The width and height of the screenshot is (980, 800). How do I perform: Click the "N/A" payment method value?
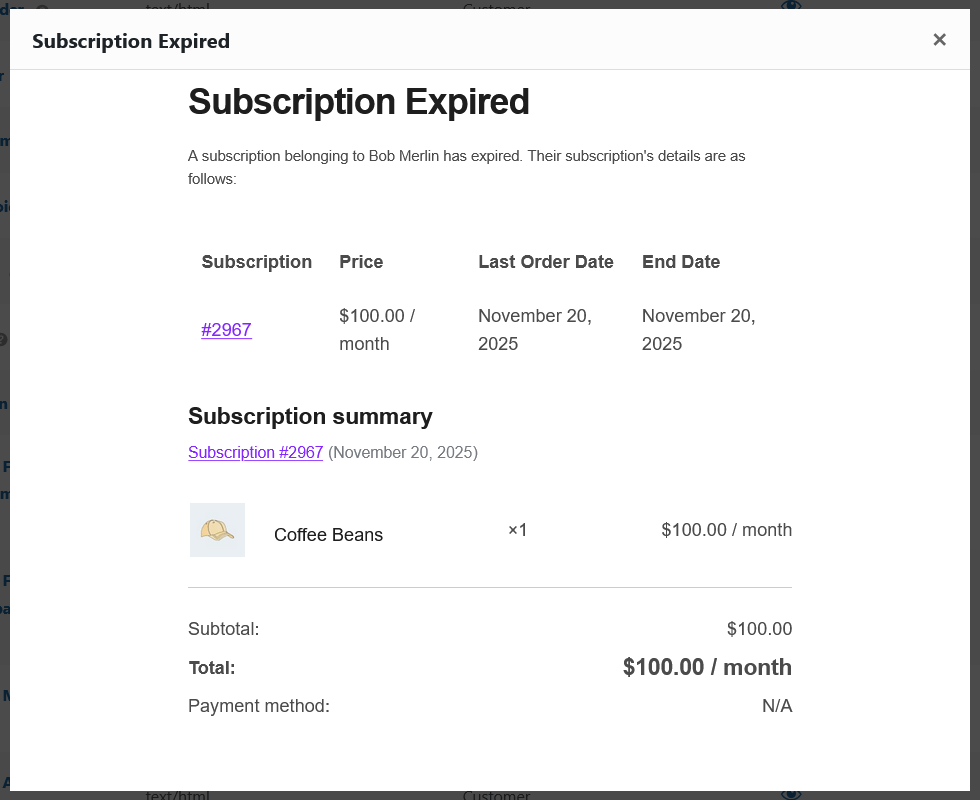pos(776,706)
